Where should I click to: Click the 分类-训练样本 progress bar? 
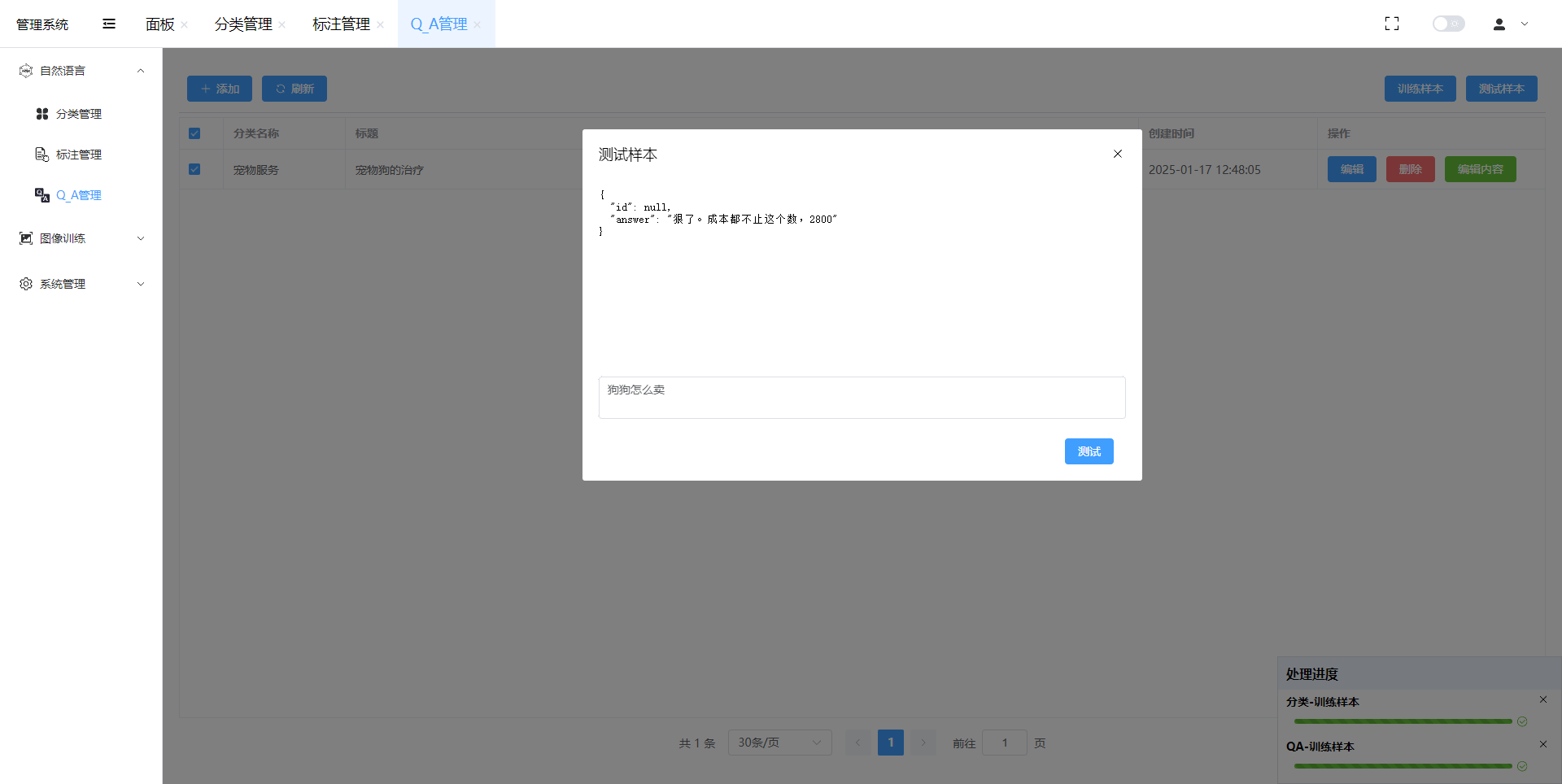(x=1403, y=721)
